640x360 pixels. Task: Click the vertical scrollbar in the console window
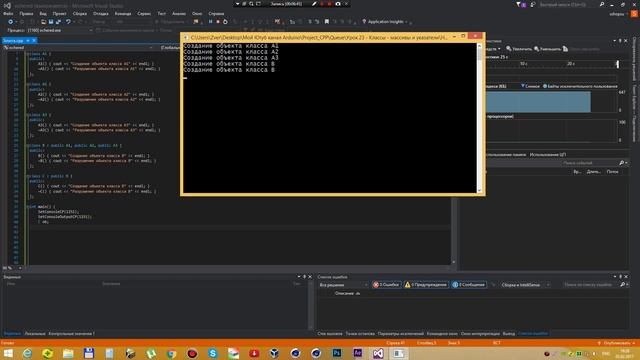[479, 118]
